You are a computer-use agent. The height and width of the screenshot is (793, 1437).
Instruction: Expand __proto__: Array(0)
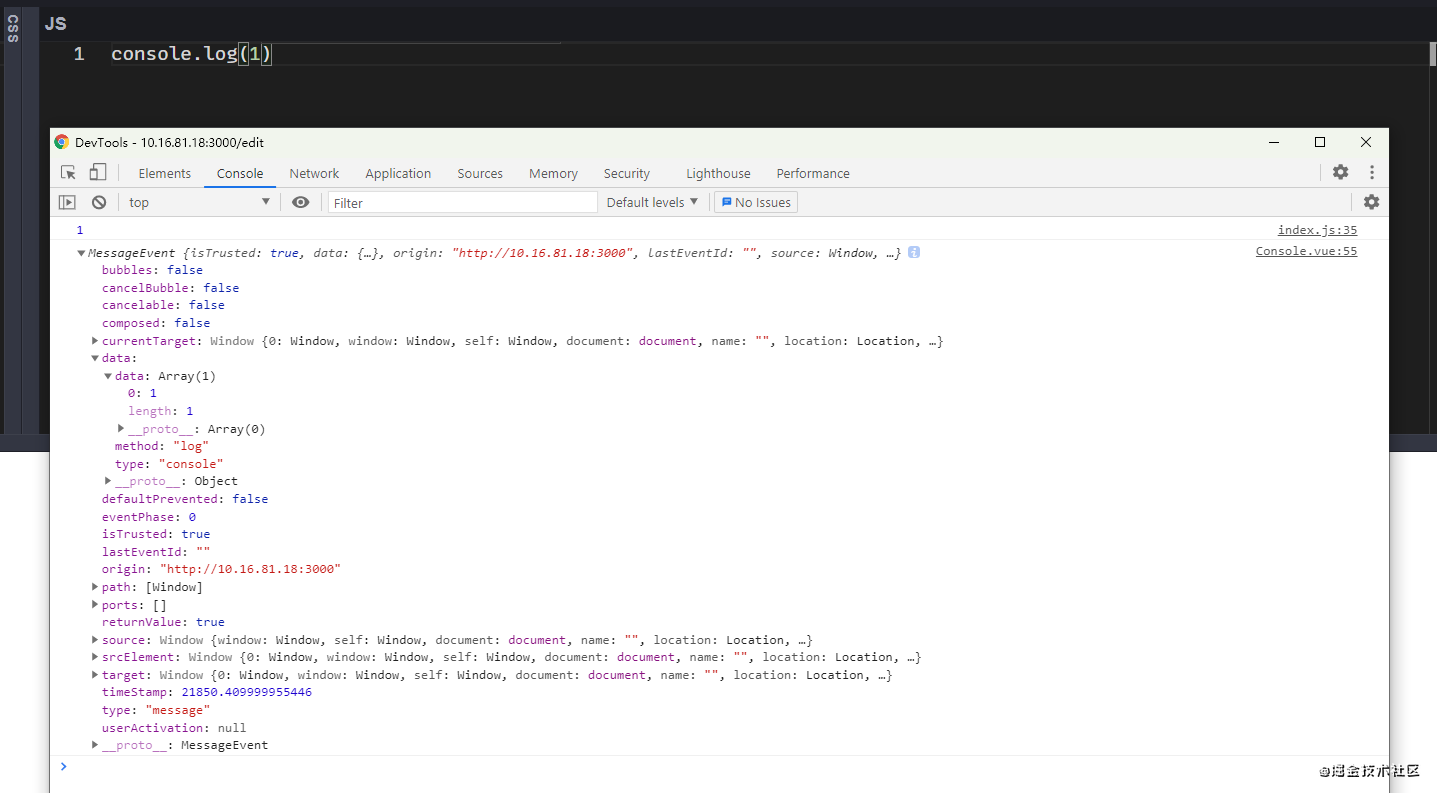pyautogui.click(x=121, y=428)
